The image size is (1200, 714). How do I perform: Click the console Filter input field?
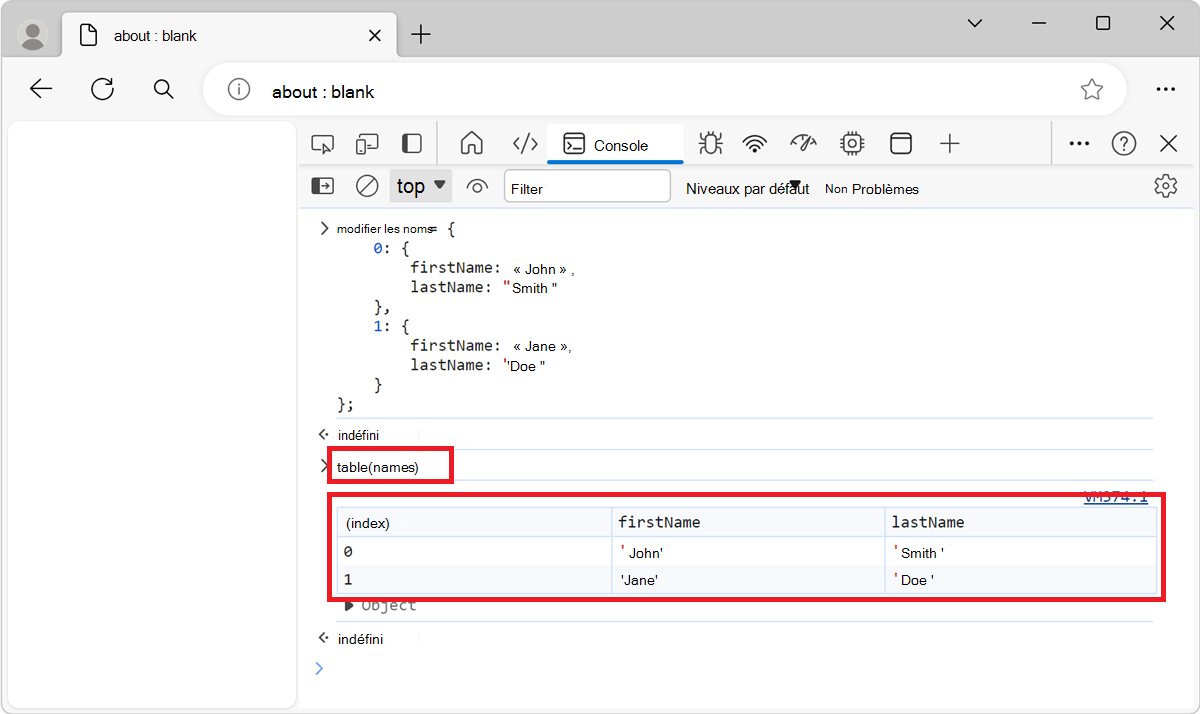click(587, 187)
